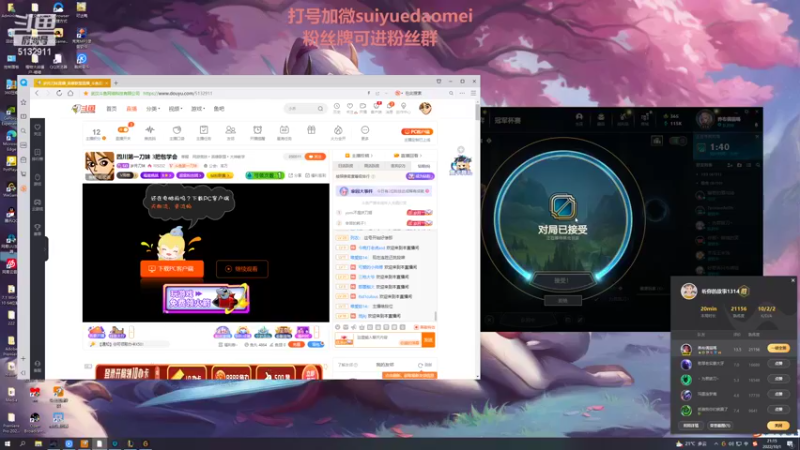Click the floating mascot icon right of chat
Screen dimensions: 800x450
click(x=461, y=164)
